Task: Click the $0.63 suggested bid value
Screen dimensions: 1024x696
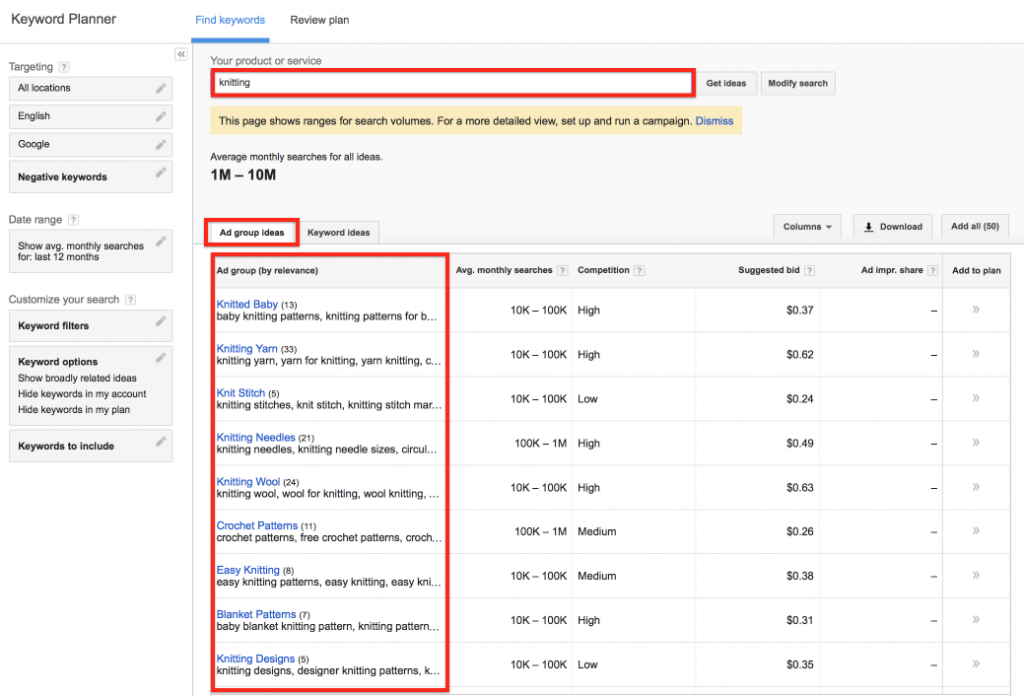Action: point(799,488)
